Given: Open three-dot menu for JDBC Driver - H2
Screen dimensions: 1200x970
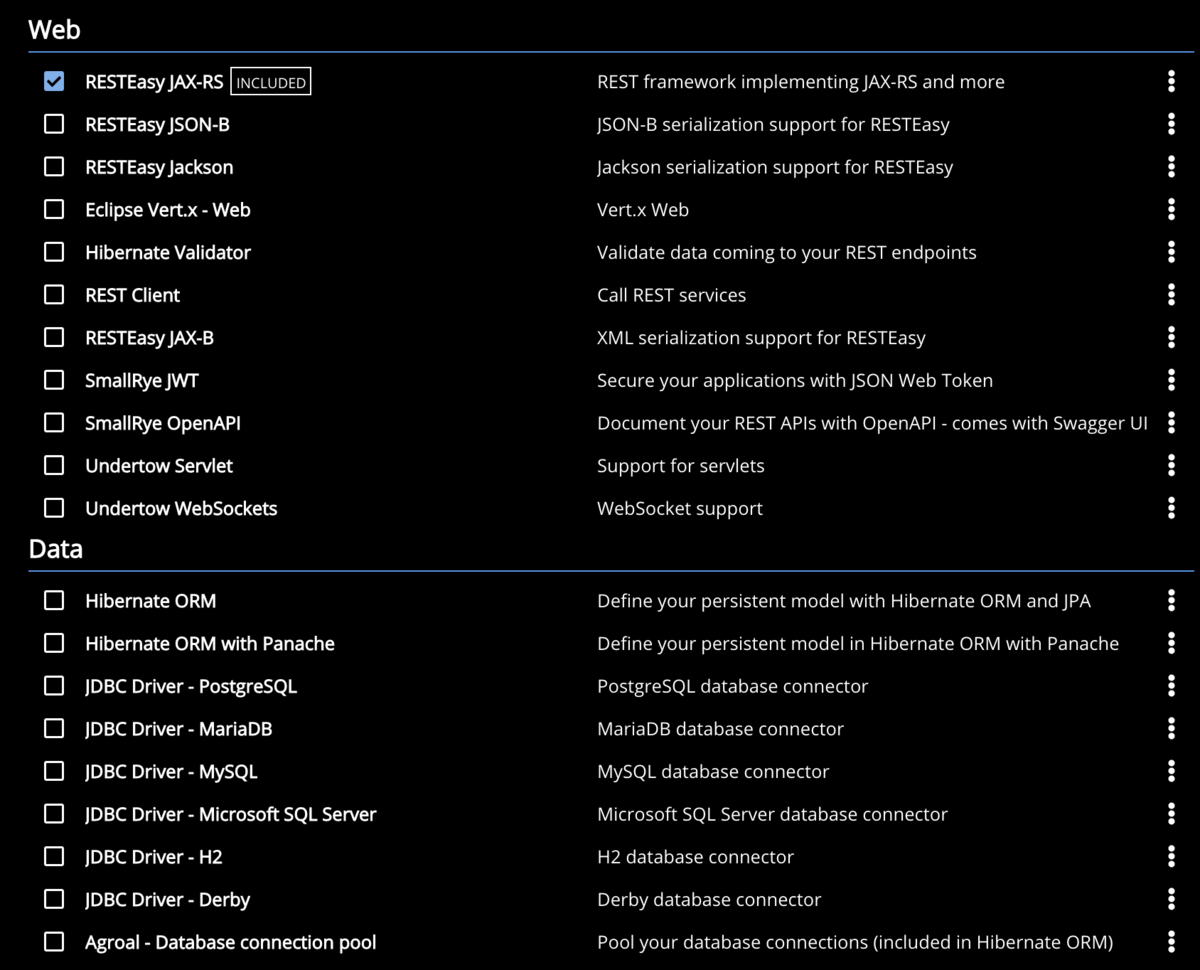Looking at the screenshot, I should (x=1171, y=857).
